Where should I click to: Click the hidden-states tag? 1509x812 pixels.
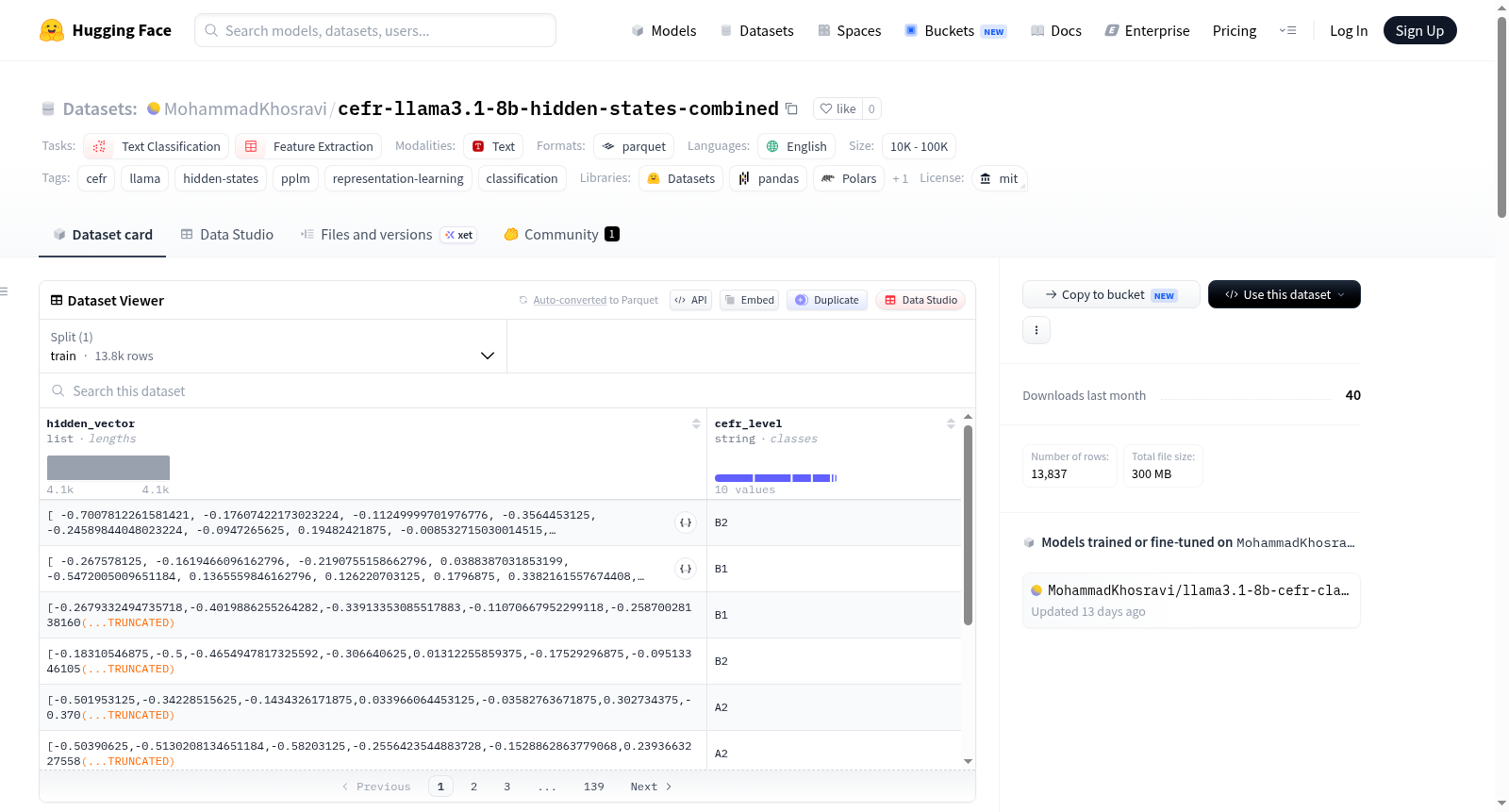tap(221, 178)
